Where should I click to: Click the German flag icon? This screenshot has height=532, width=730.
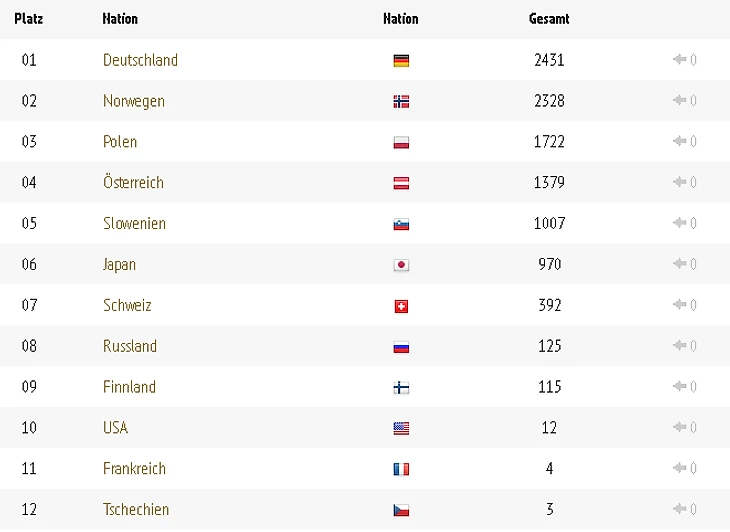tap(401, 60)
